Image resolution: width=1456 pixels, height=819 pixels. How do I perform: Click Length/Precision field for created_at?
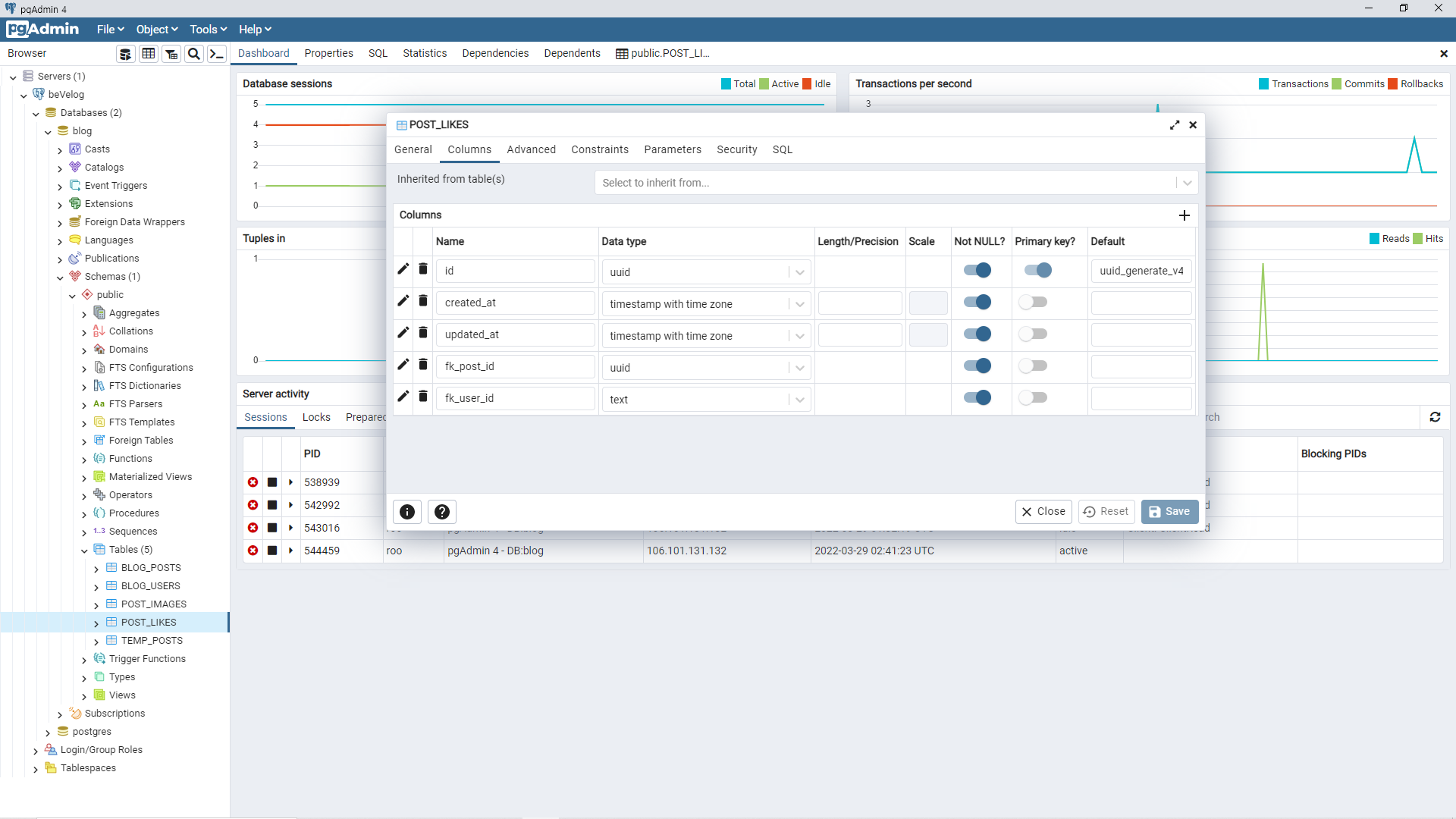pyautogui.click(x=860, y=303)
